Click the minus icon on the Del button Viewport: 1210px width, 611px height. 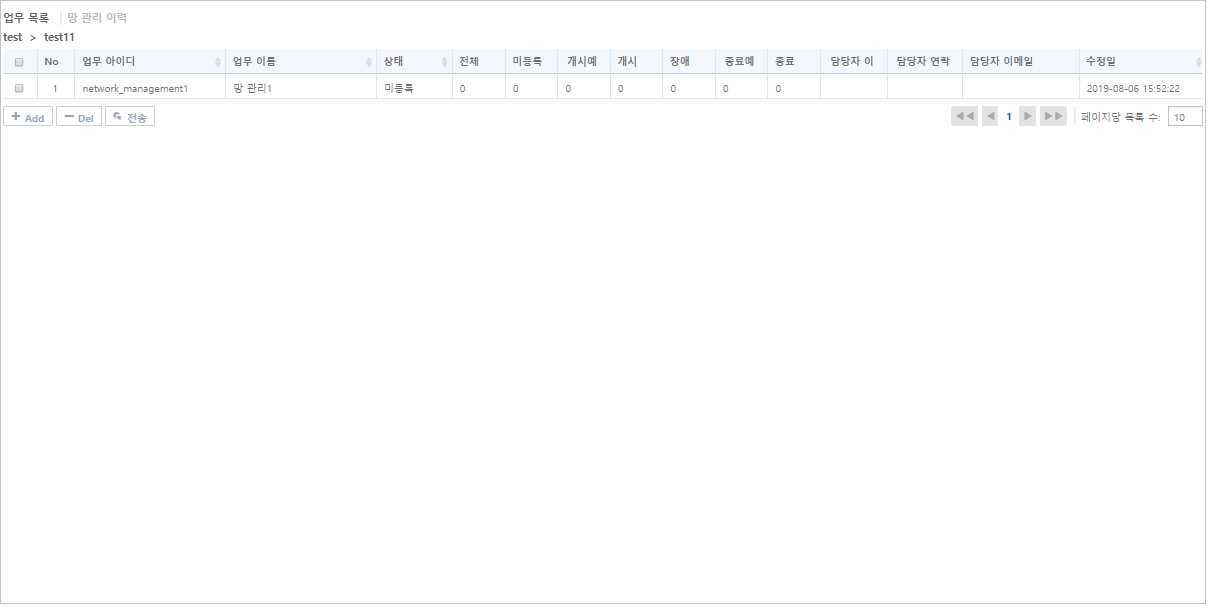pyautogui.click(x=69, y=117)
